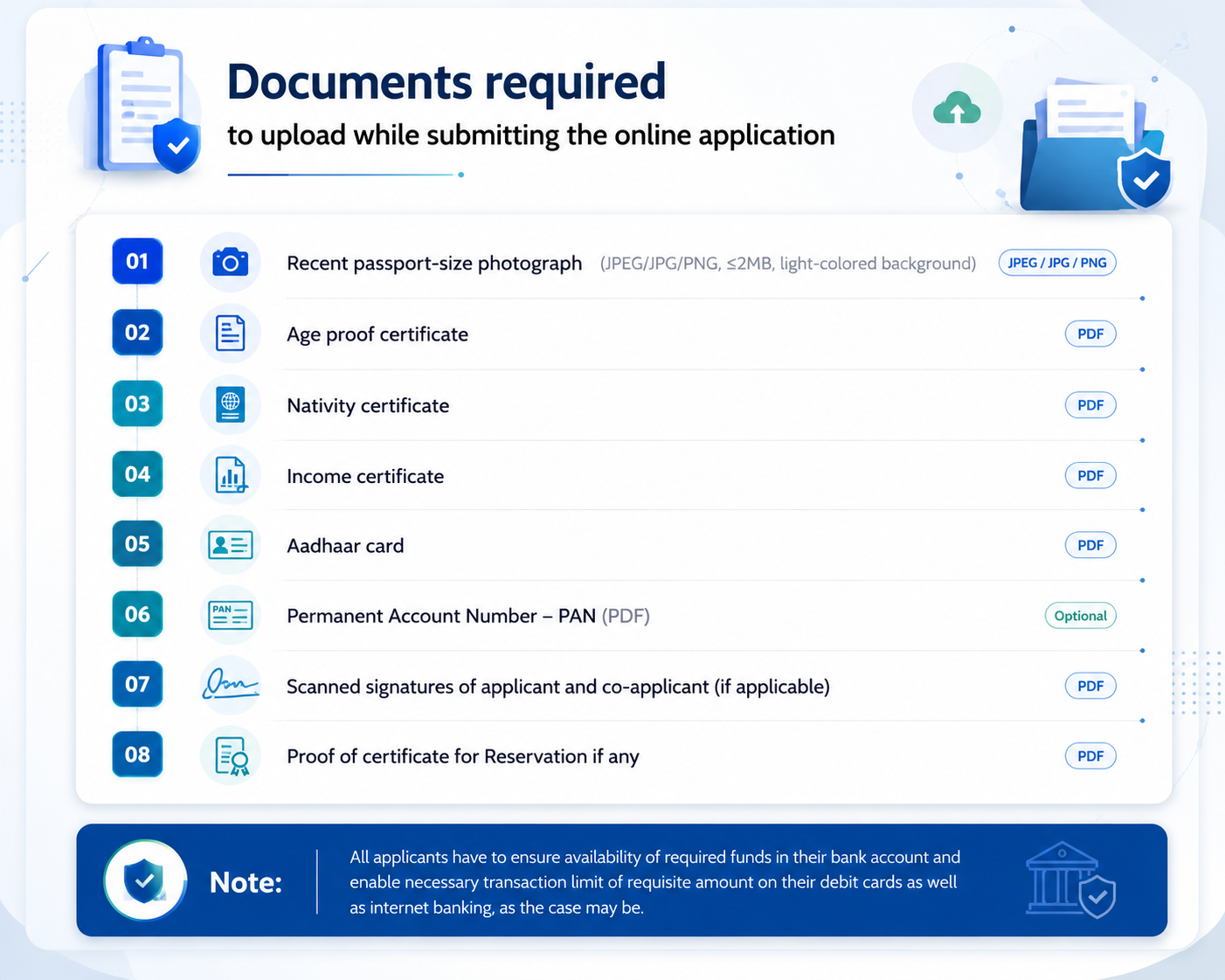Click the PDF tag for Age proof certificate
Screen dimensions: 1225x980
tap(1090, 334)
